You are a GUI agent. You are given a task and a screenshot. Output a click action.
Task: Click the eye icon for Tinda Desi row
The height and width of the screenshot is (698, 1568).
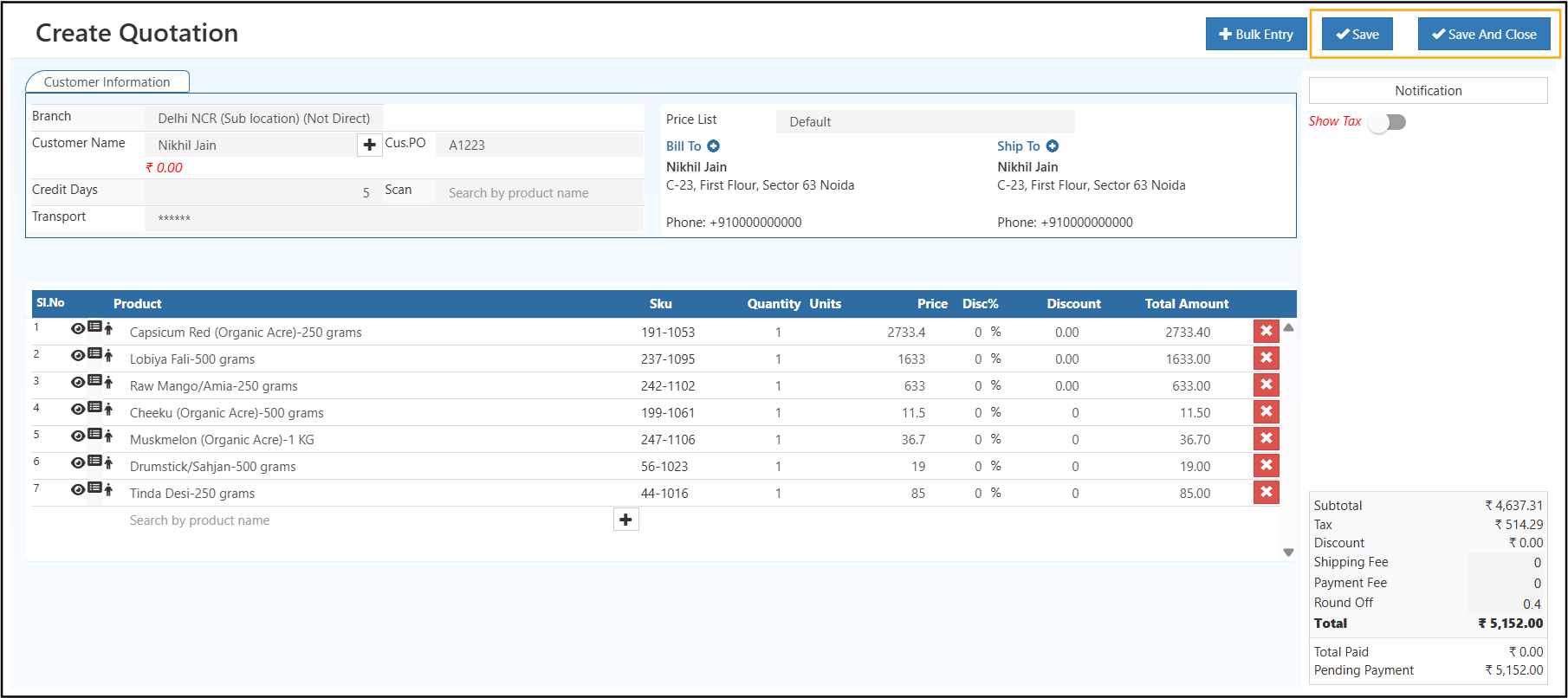click(78, 490)
